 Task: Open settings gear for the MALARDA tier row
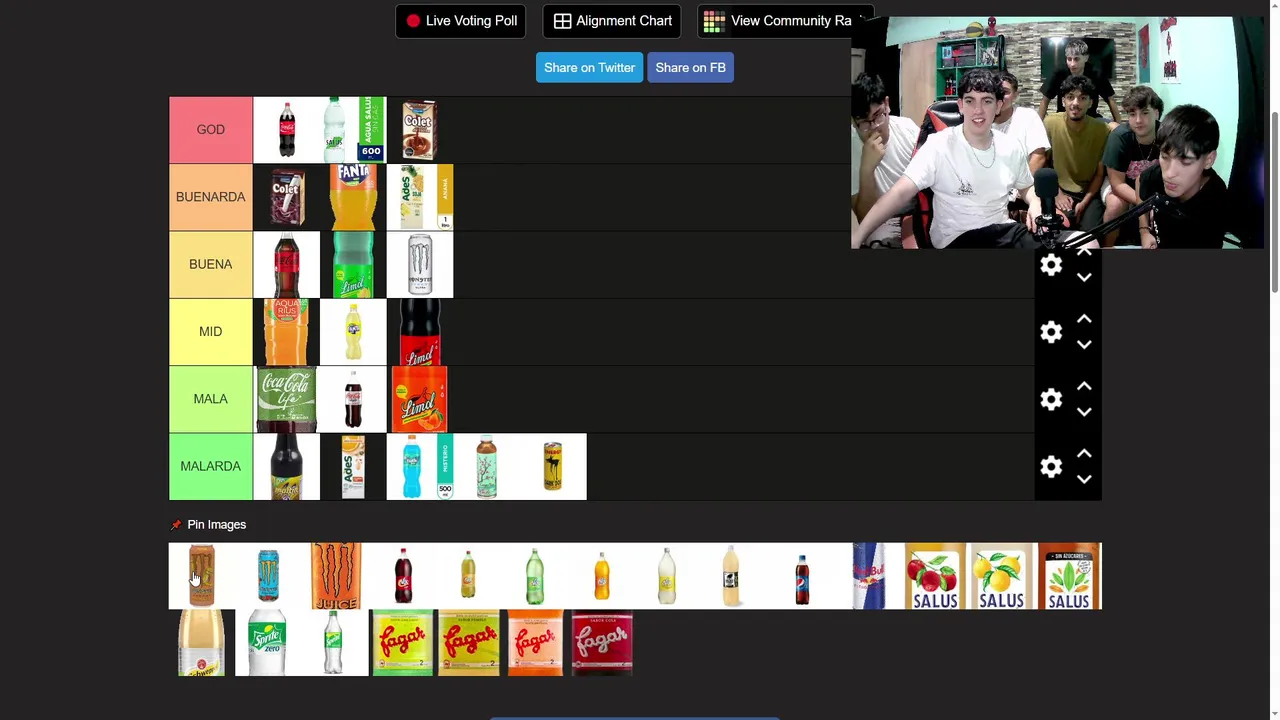[1051, 466]
